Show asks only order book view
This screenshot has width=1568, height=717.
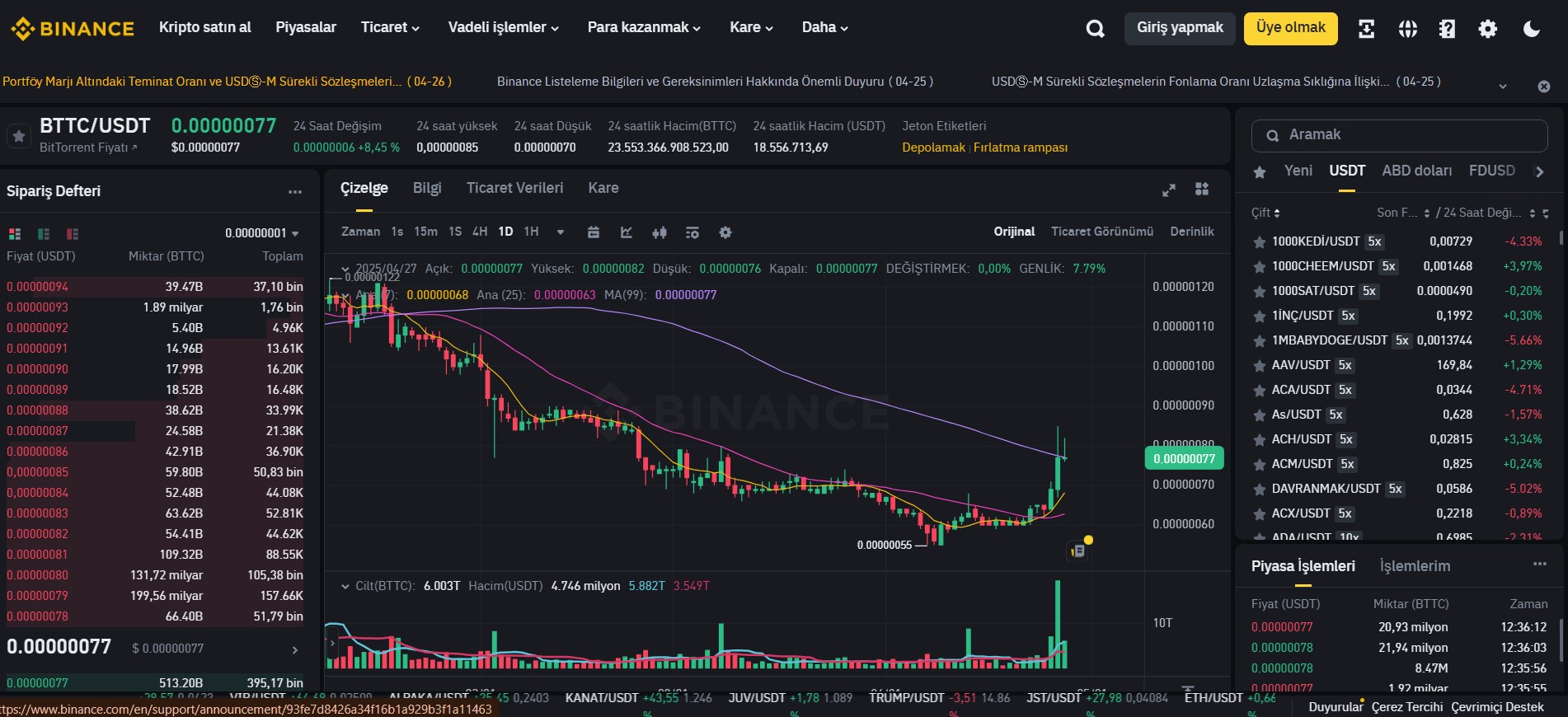[x=73, y=233]
